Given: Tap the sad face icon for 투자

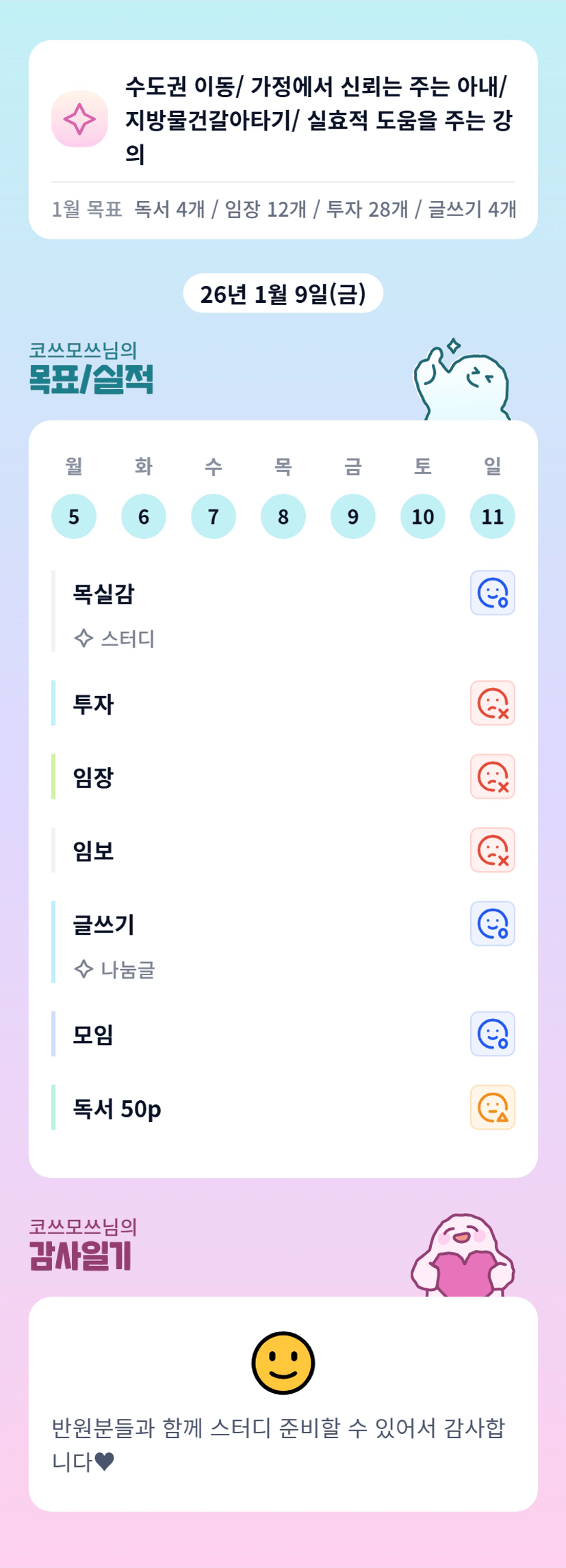Looking at the screenshot, I should pos(492,703).
